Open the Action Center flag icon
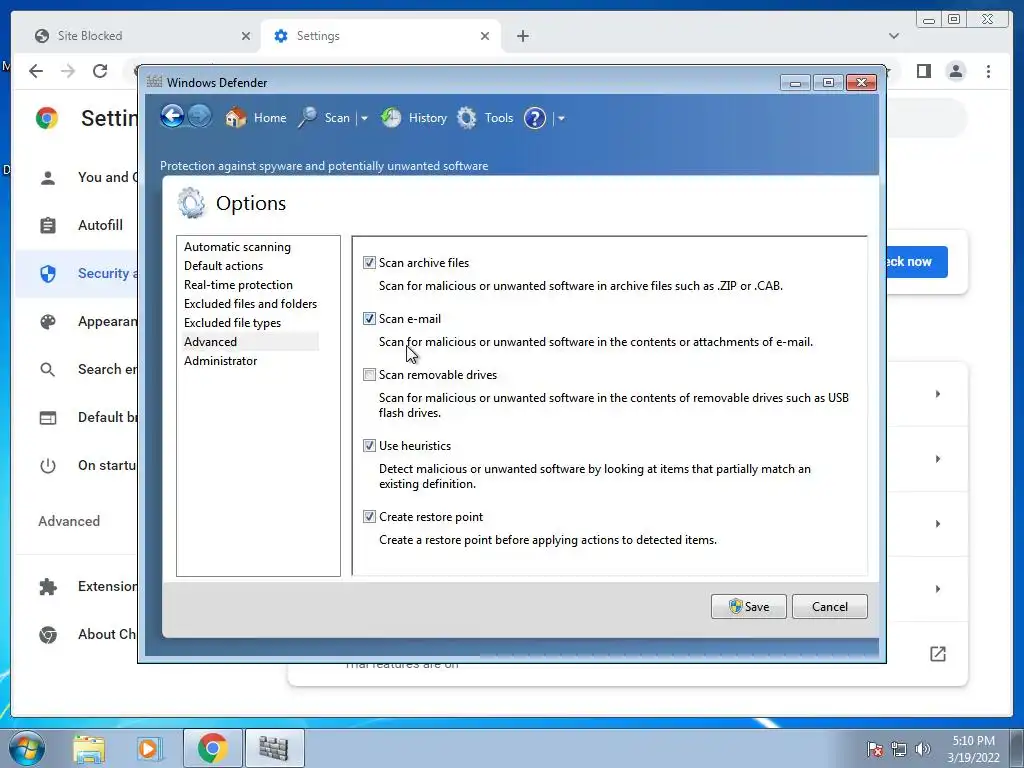1024x768 pixels. [875, 750]
